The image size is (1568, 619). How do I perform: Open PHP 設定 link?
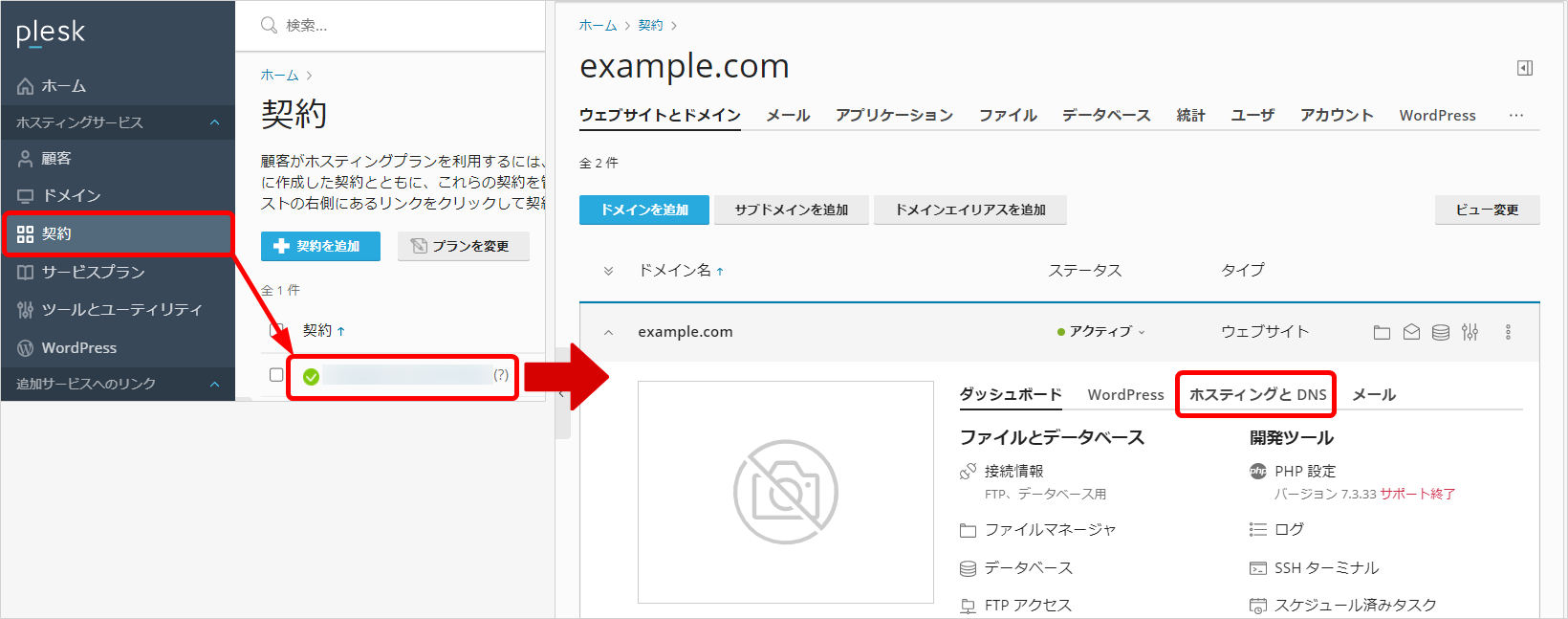click(1305, 471)
